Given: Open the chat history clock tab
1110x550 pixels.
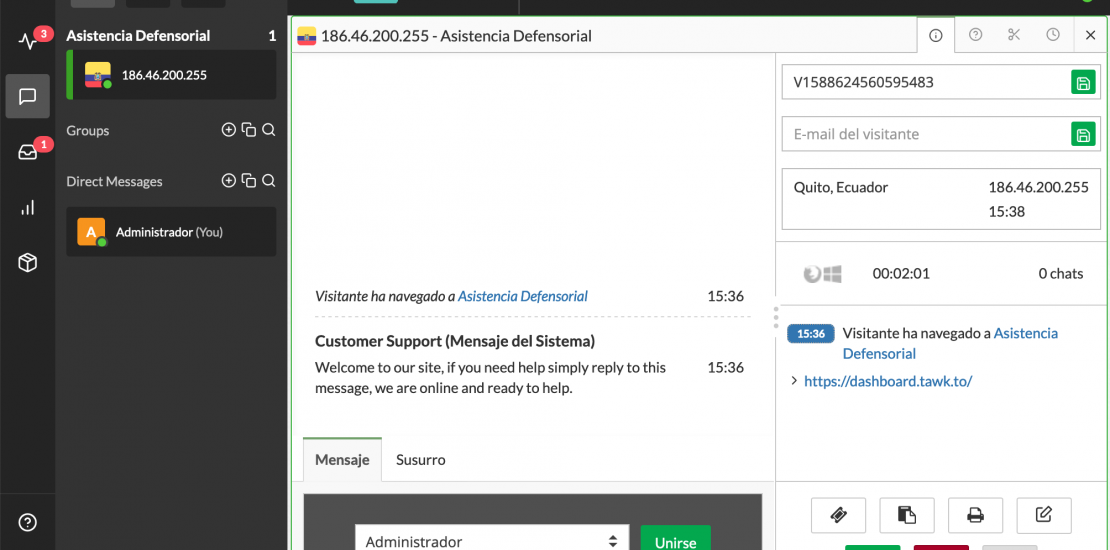Looking at the screenshot, I should coord(1053,34).
